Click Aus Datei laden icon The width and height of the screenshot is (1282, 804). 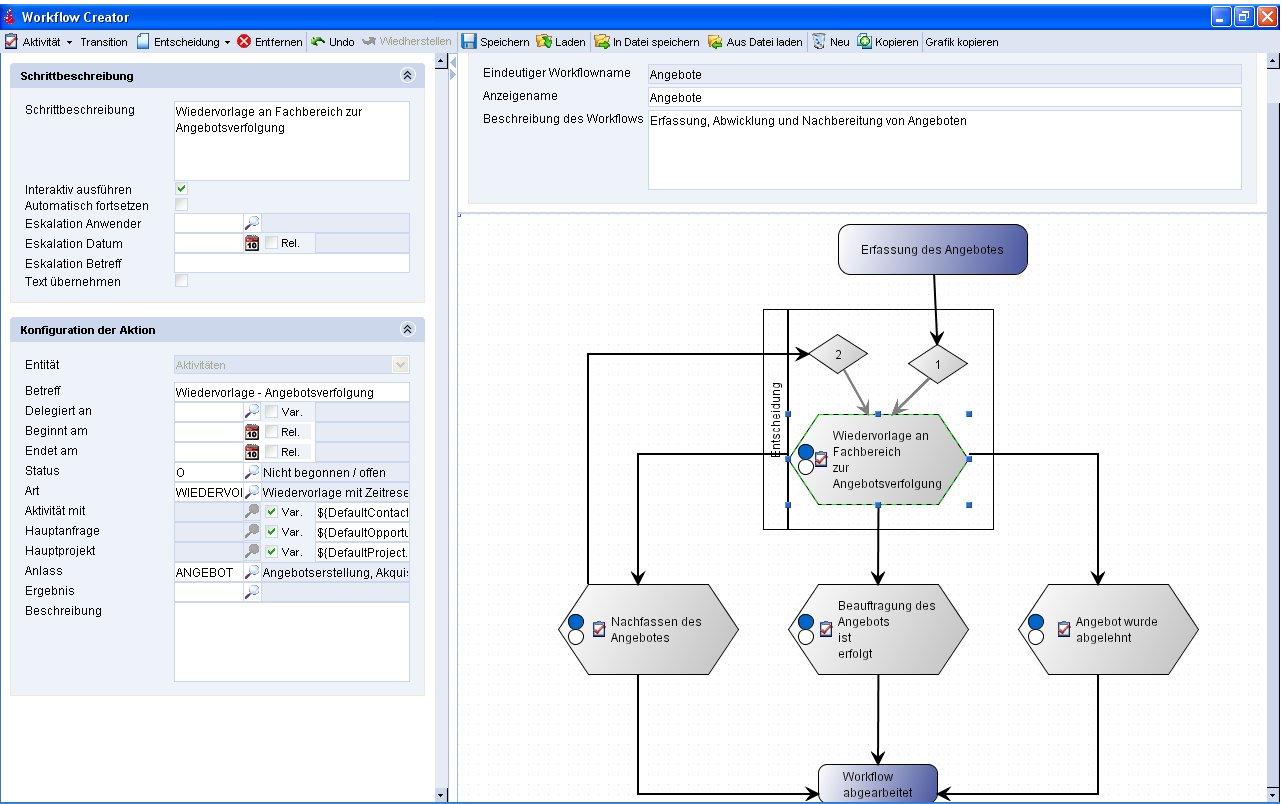click(x=715, y=42)
